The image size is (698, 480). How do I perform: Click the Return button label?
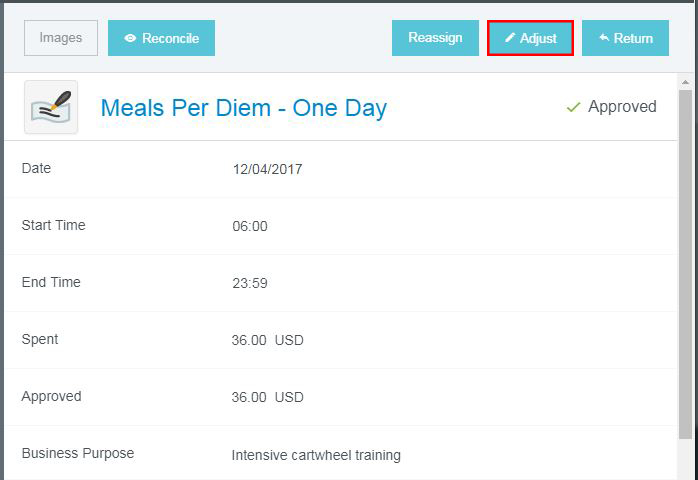(633, 39)
